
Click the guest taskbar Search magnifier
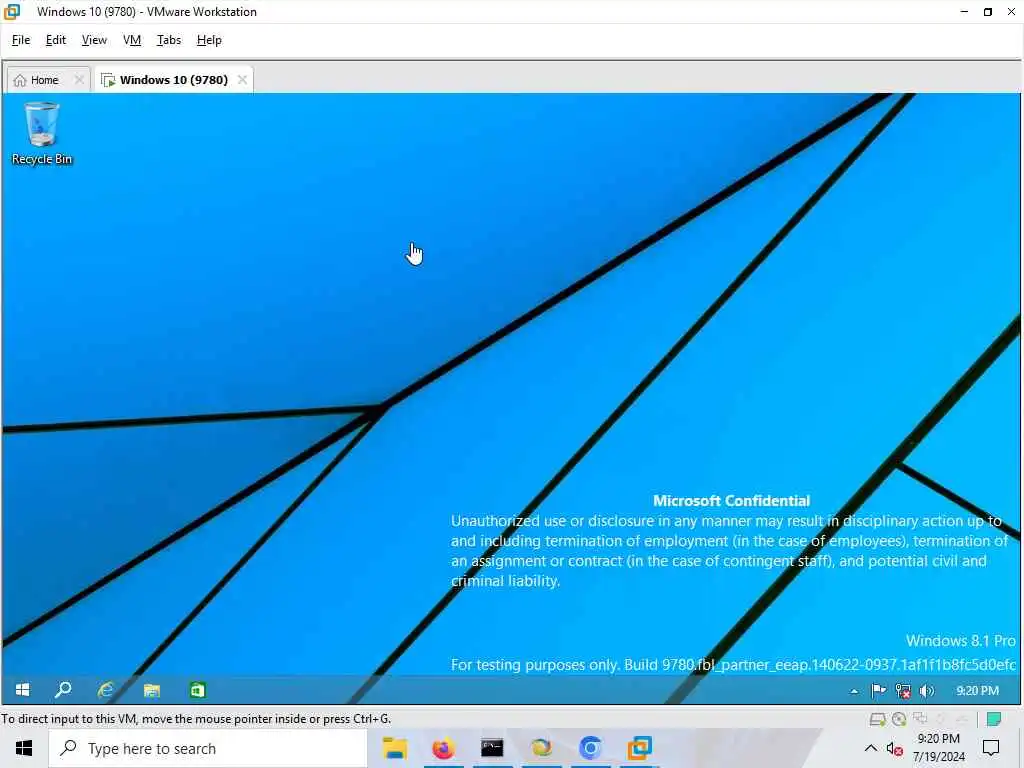(x=63, y=690)
